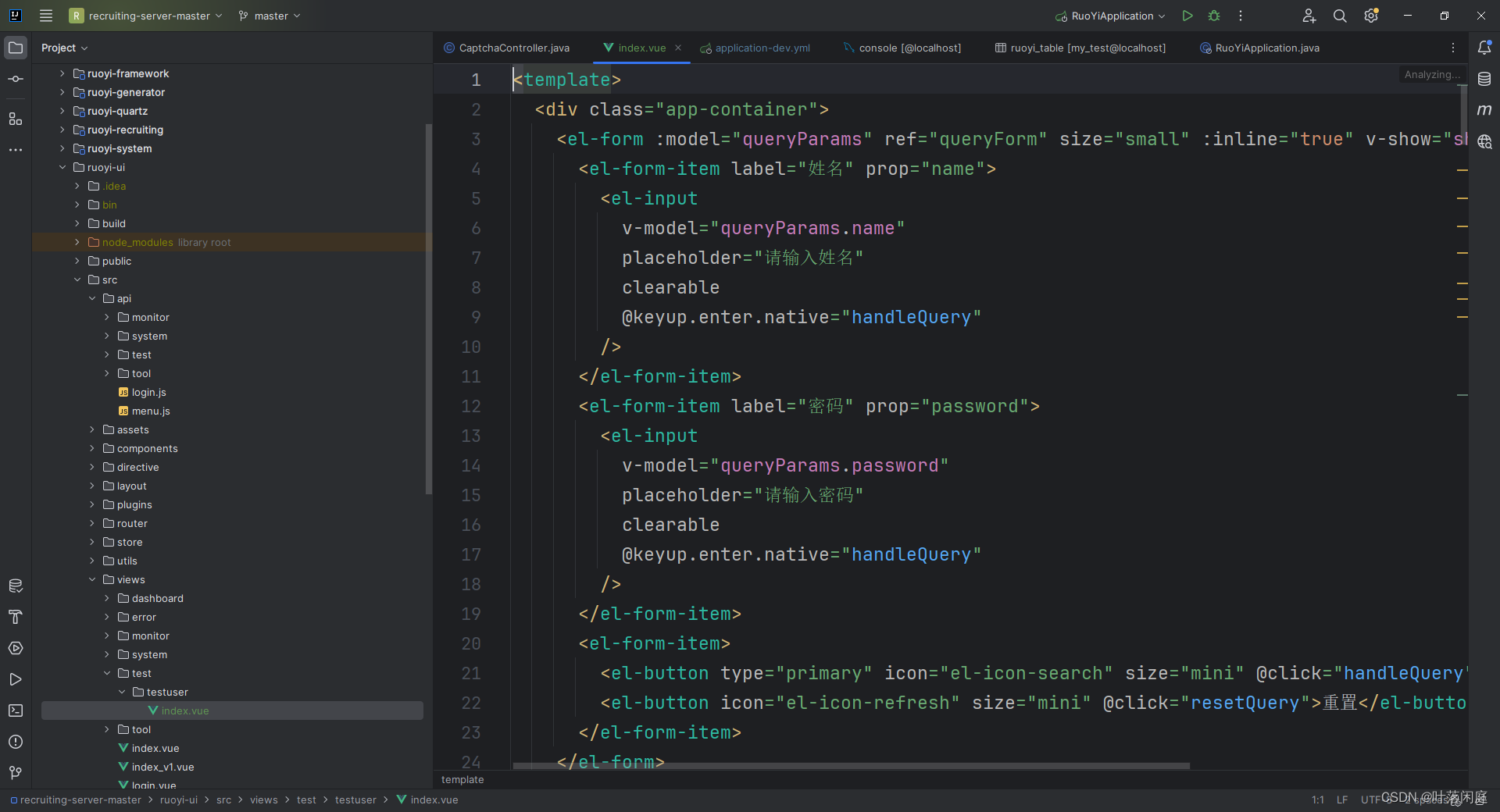Viewport: 1500px width, 812px height.
Task: Open the Git tool window
Action: (x=16, y=773)
